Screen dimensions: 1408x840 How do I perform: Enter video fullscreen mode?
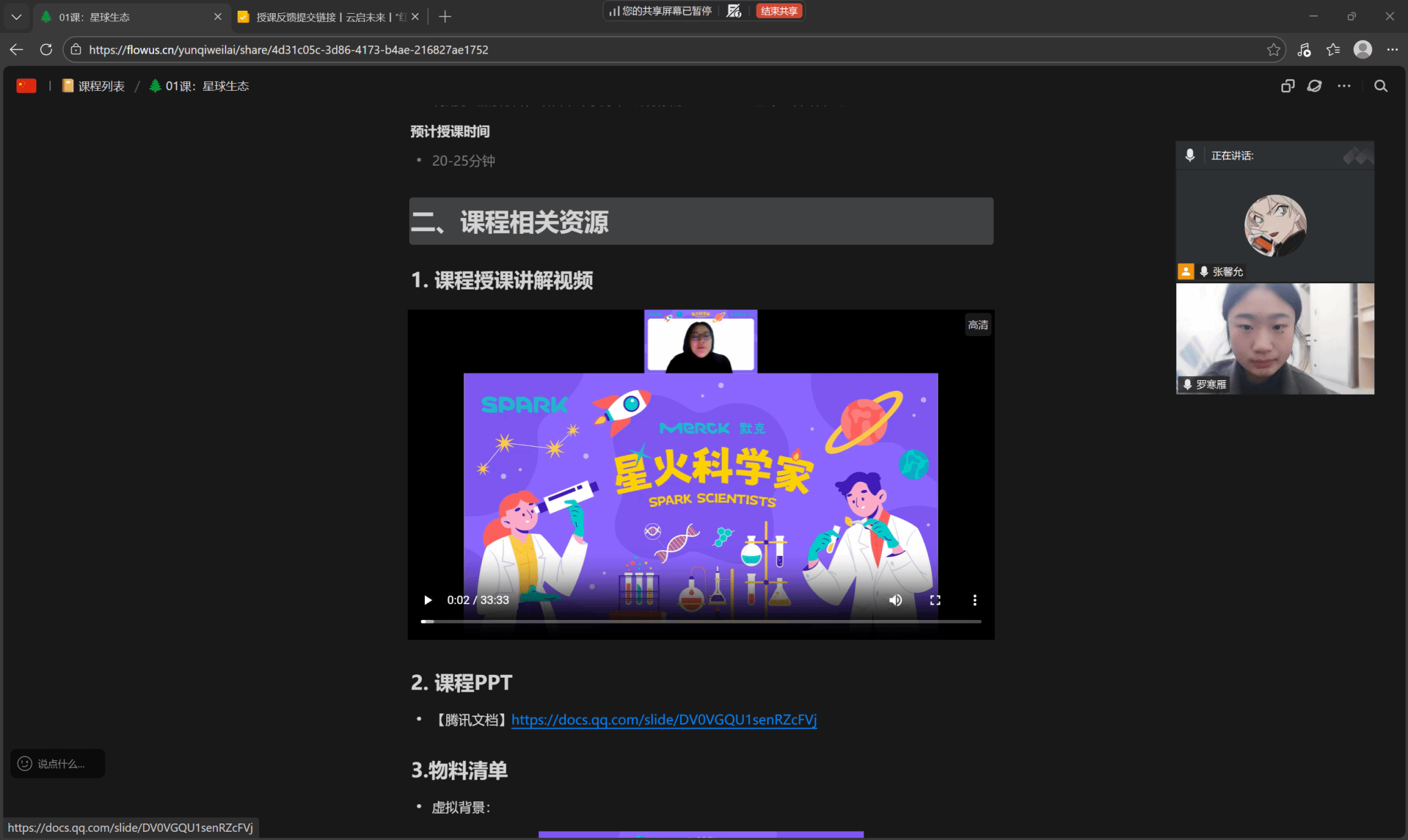[935, 600]
